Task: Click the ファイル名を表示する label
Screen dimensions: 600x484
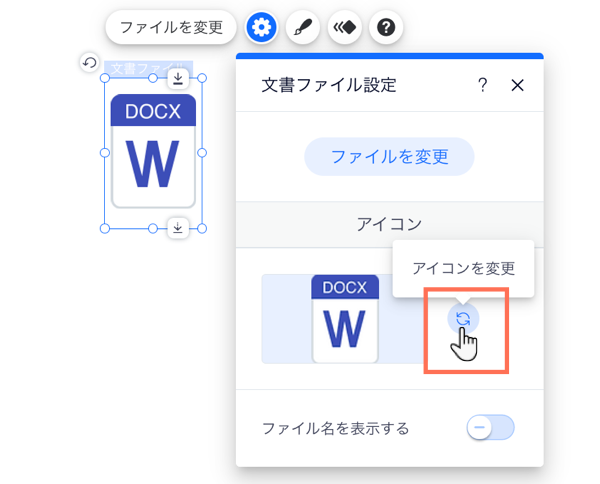Action: 336,429
